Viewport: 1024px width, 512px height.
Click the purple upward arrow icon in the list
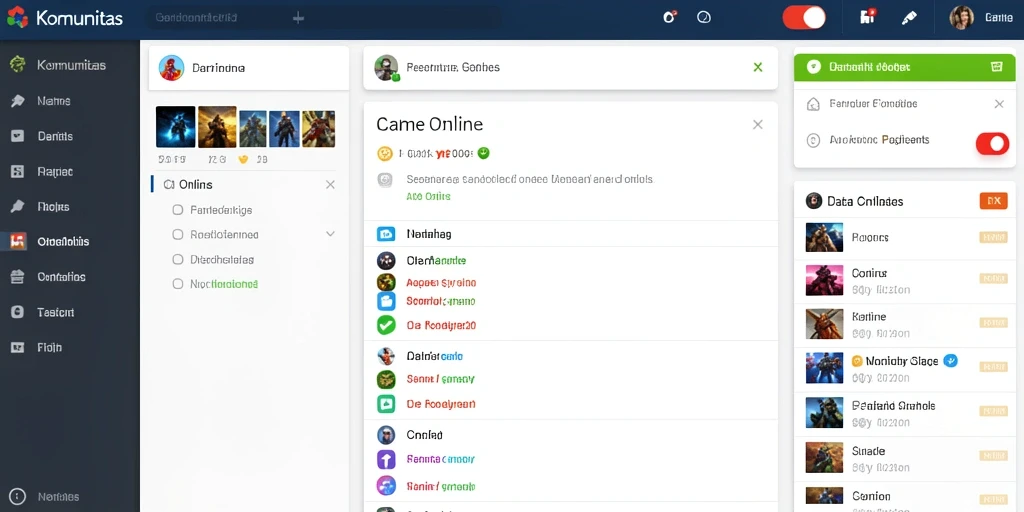pos(386,459)
